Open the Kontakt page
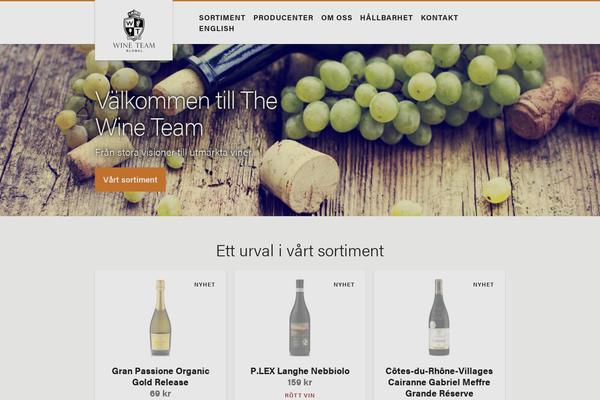This screenshot has width=600, height=400. (439, 18)
